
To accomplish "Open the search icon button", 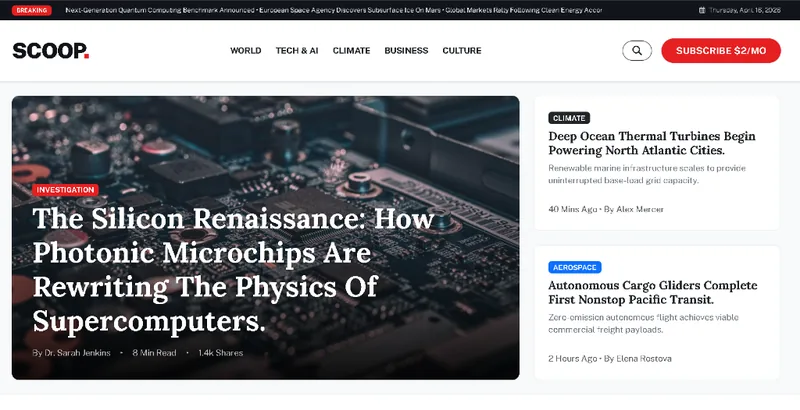I will pos(637,50).
